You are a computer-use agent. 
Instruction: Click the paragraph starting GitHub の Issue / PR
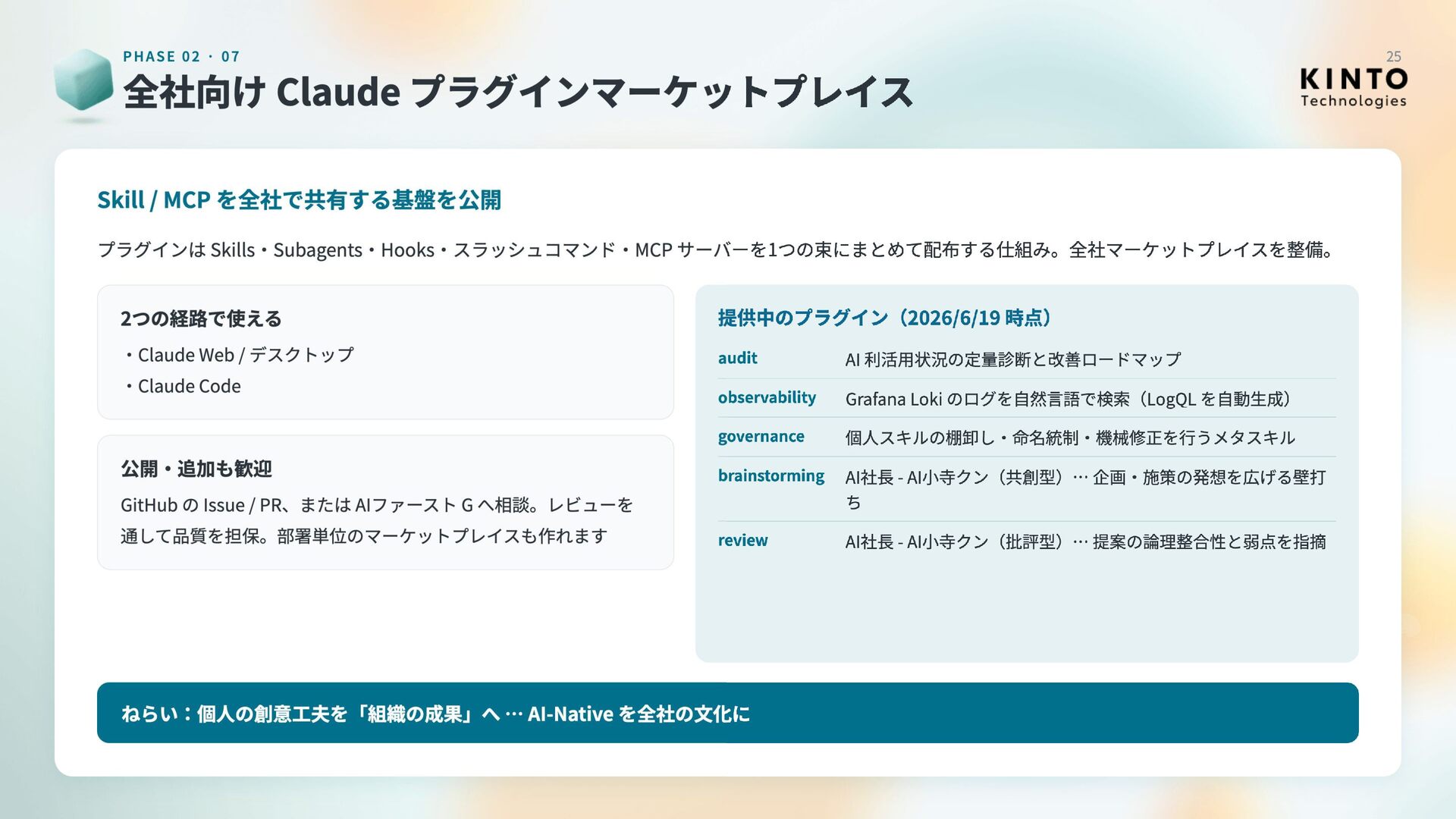pos(377,520)
